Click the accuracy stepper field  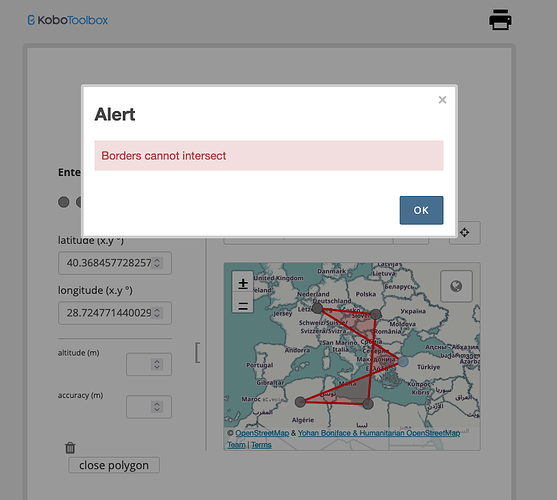[149, 407]
